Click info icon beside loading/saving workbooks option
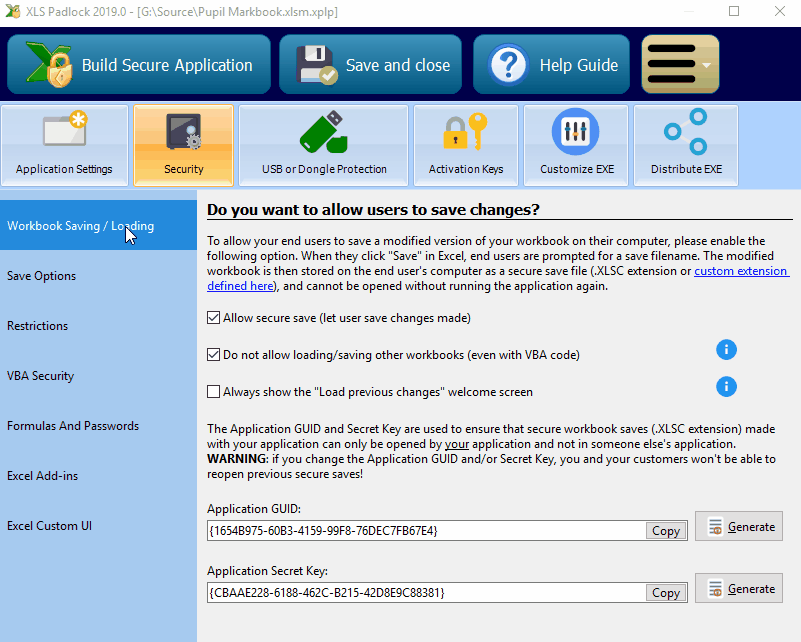Viewport: 801px width, 642px height. tap(727, 350)
